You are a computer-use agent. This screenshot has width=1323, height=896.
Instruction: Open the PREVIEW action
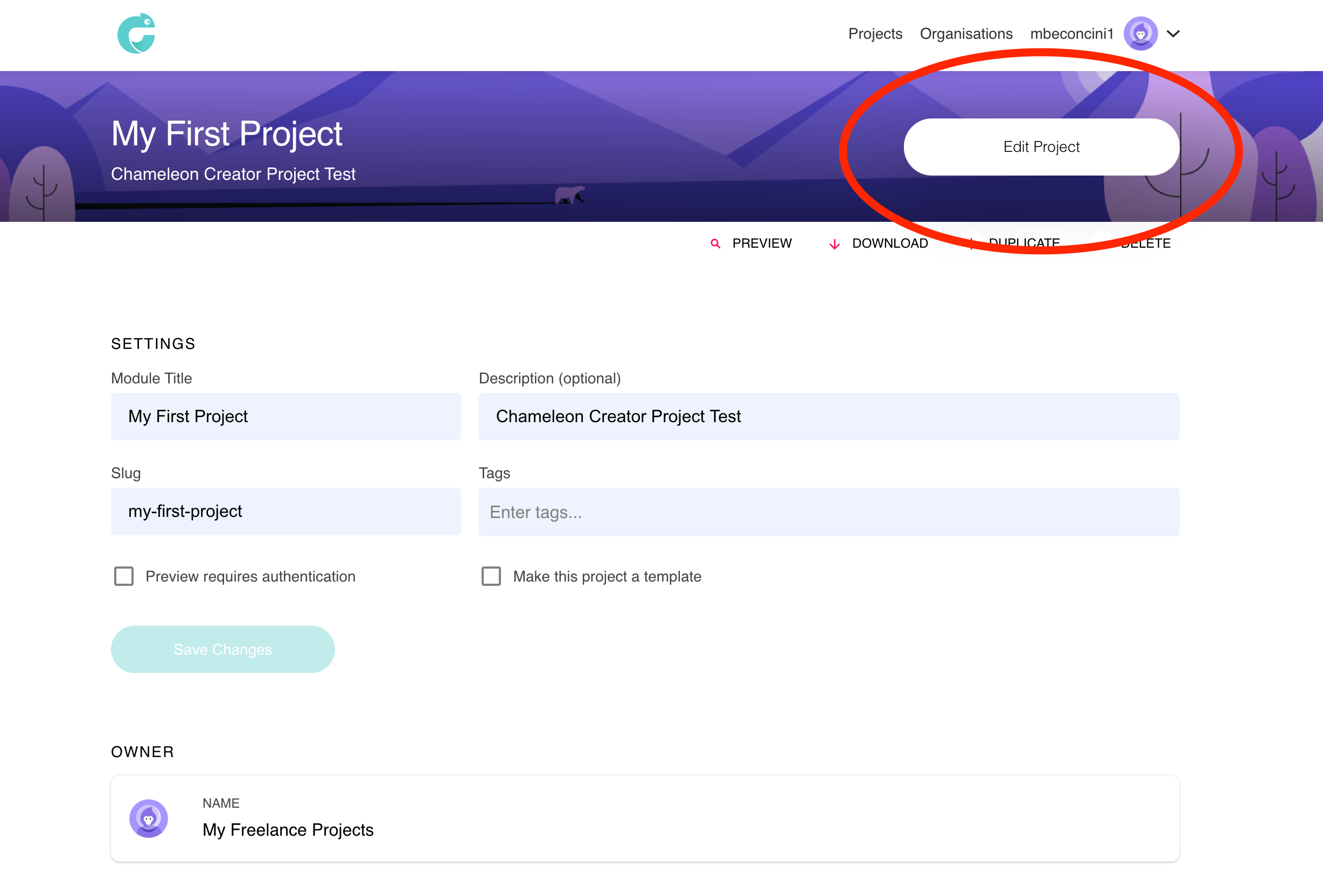(761, 243)
